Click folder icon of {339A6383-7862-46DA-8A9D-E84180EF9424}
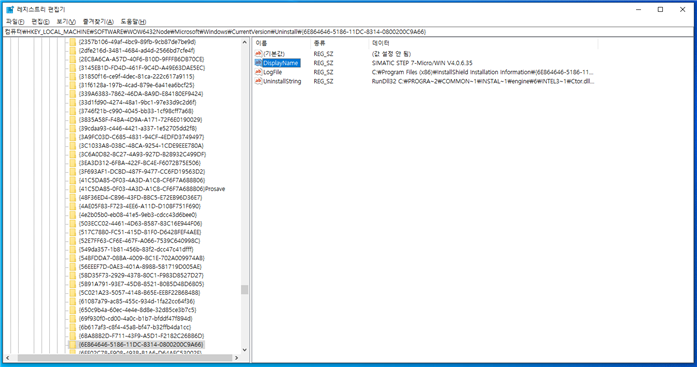The height and width of the screenshot is (371, 697). [72, 94]
